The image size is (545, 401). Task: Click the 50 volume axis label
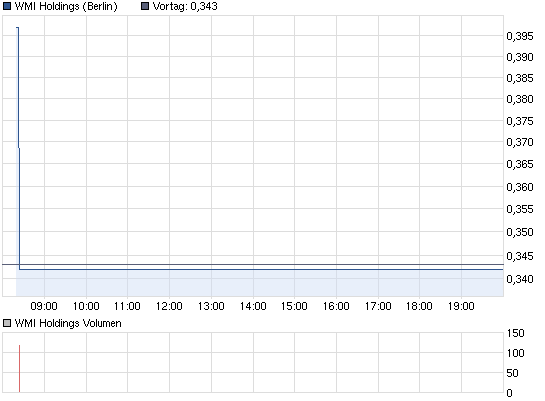click(512, 374)
